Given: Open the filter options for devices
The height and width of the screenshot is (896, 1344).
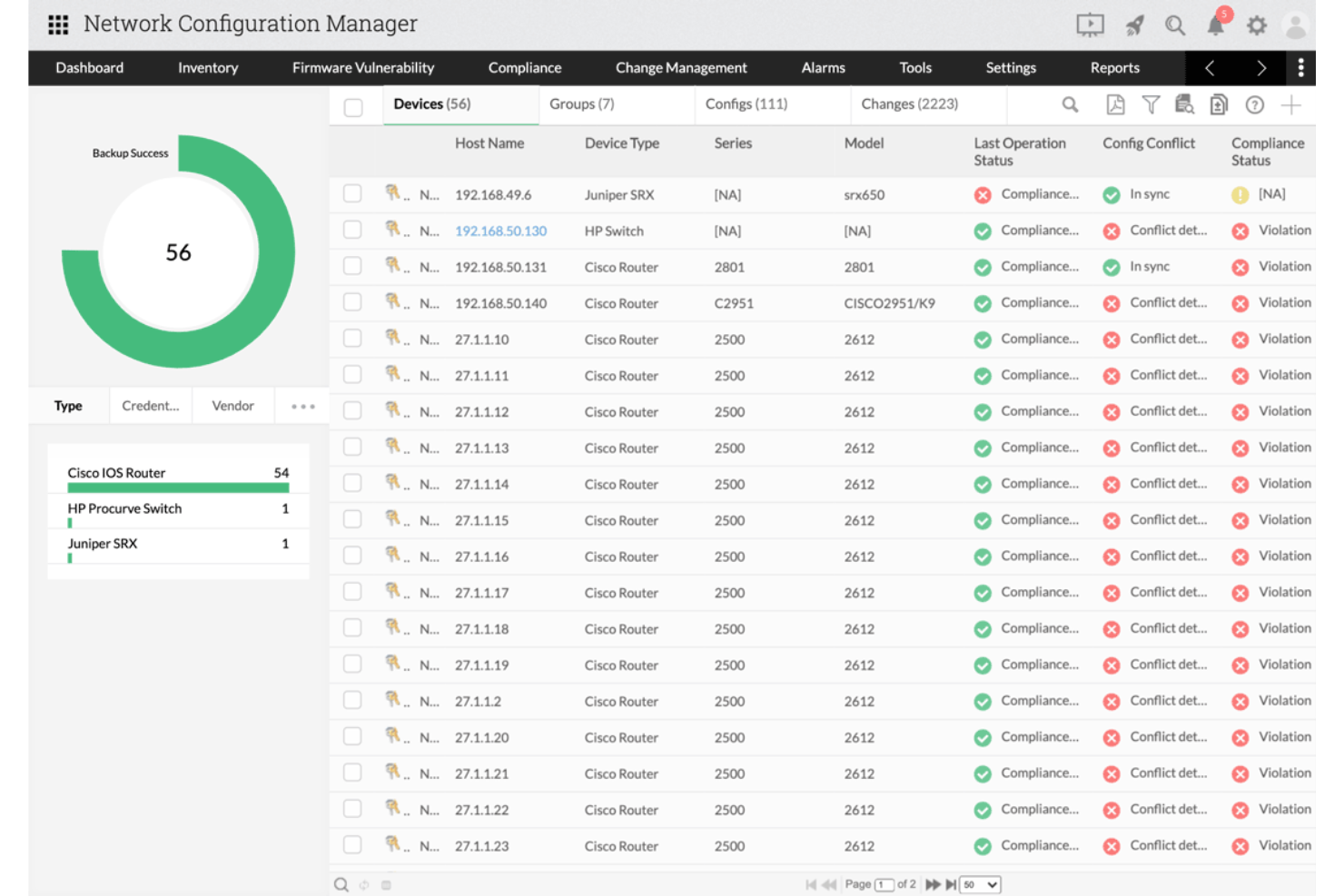Looking at the screenshot, I should [1151, 104].
